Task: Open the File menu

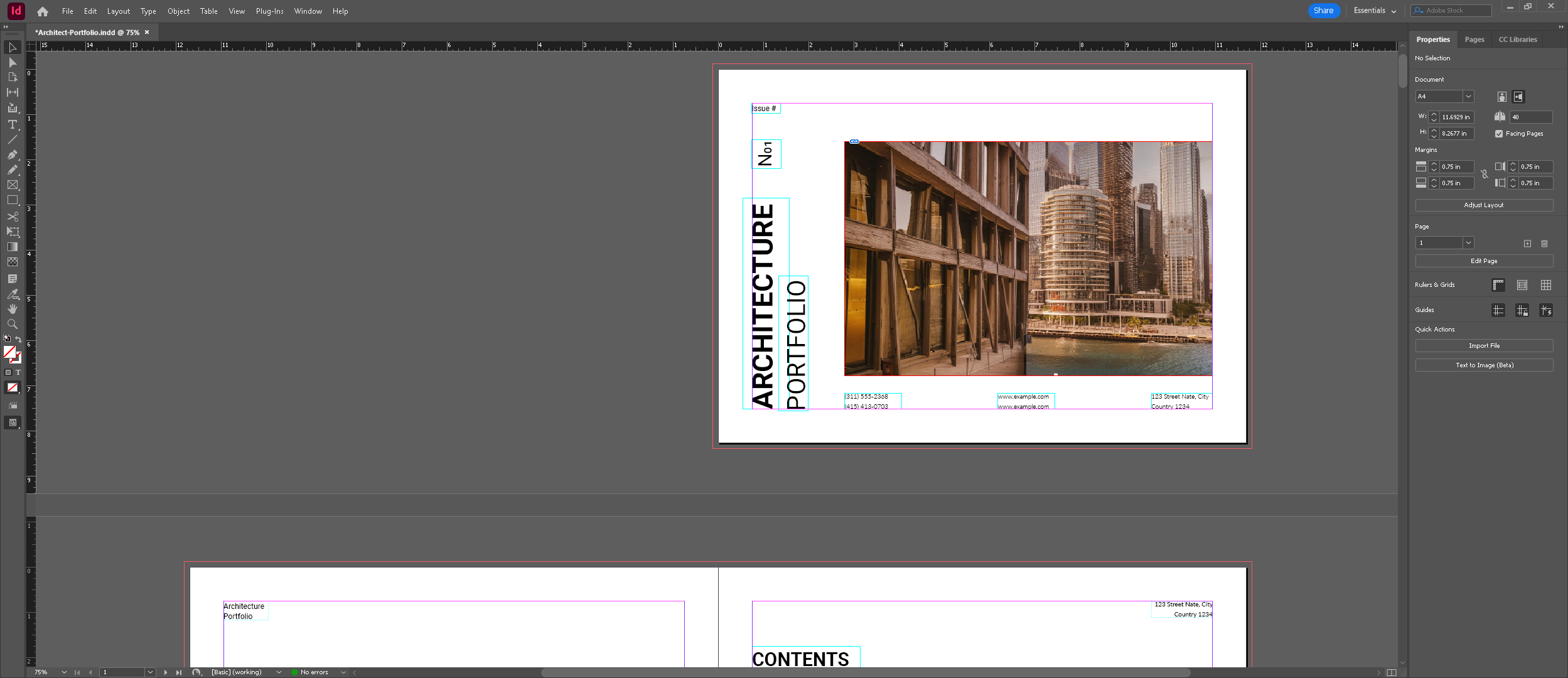Action: [x=68, y=11]
